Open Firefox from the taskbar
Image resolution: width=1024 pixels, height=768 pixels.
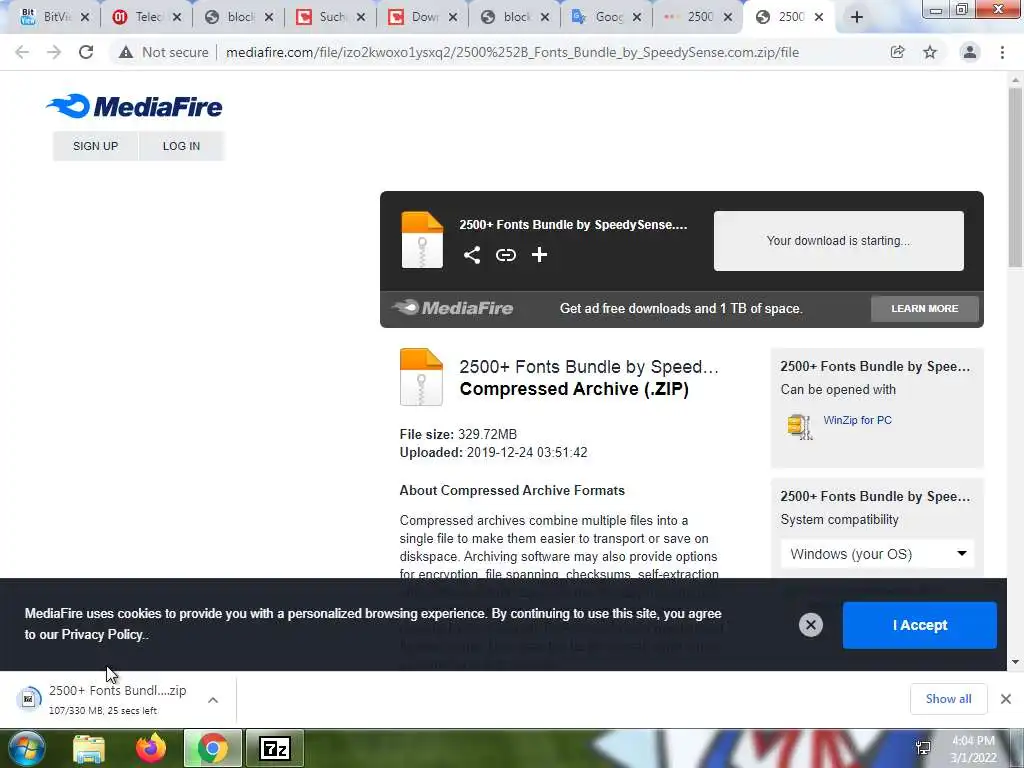[151, 748]
